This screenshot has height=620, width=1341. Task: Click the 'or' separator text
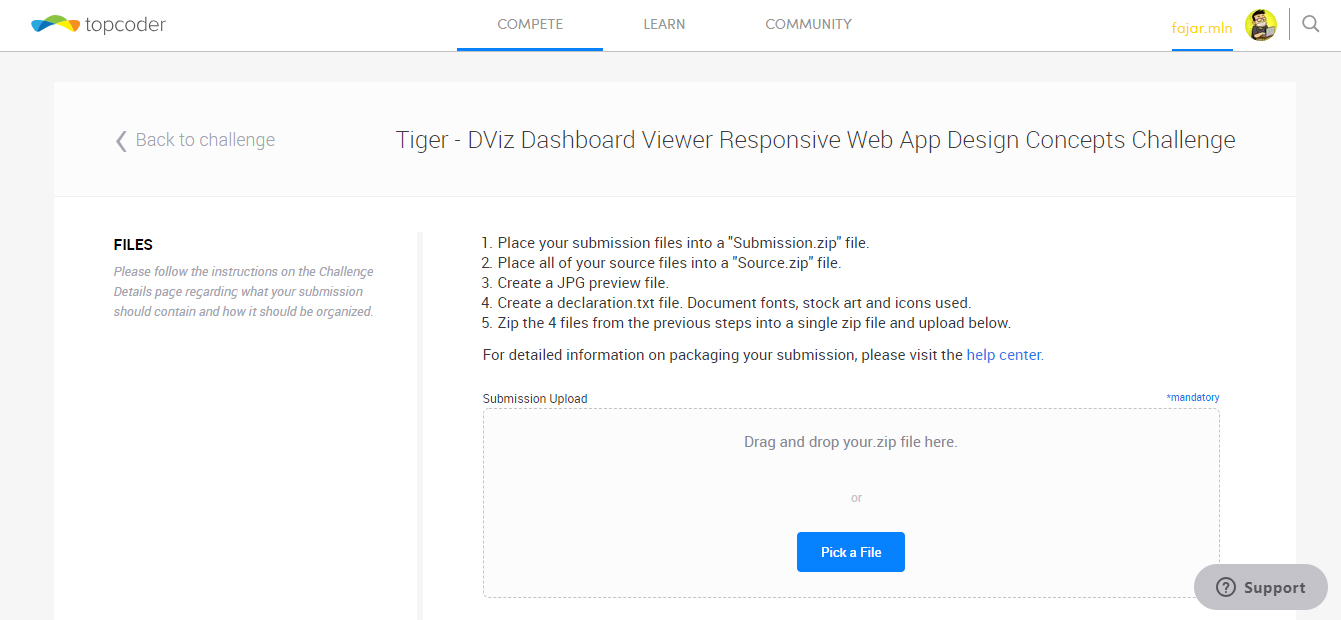856,498
